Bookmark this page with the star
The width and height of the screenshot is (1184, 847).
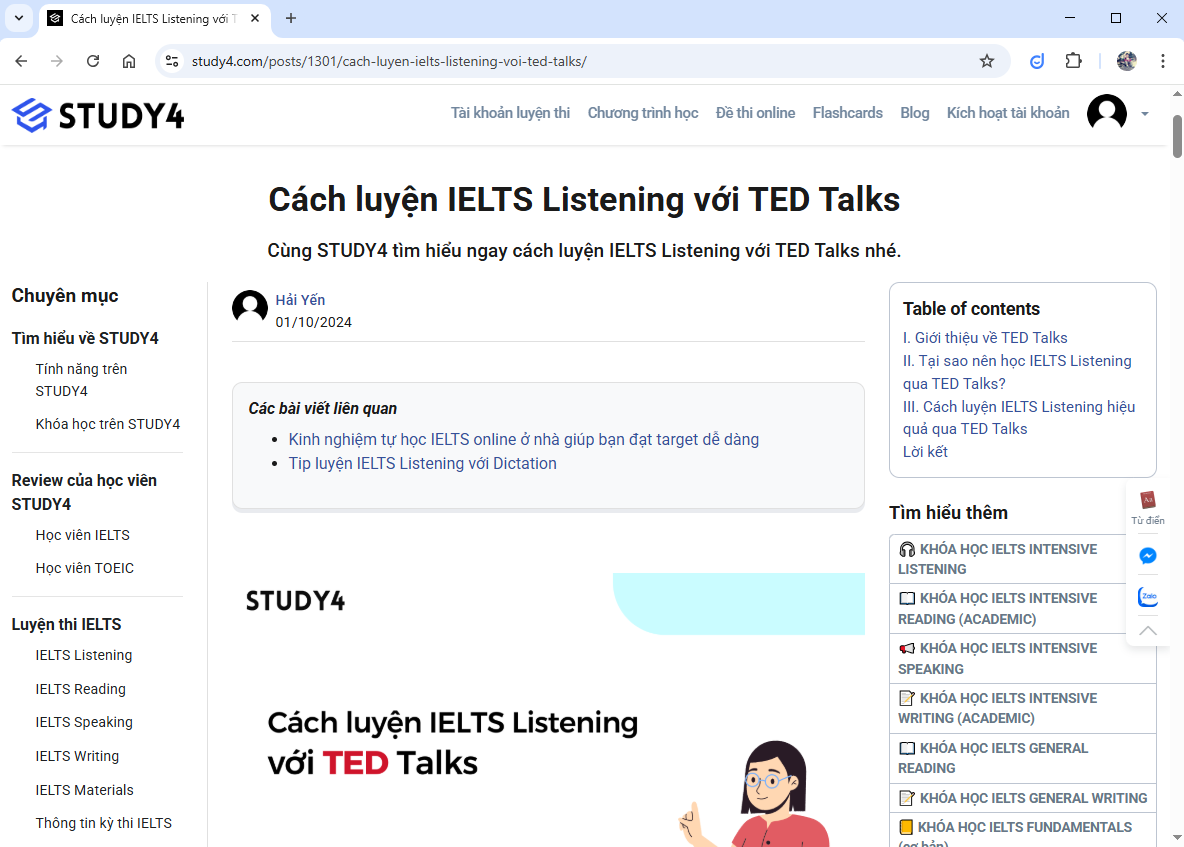point(987,61)
